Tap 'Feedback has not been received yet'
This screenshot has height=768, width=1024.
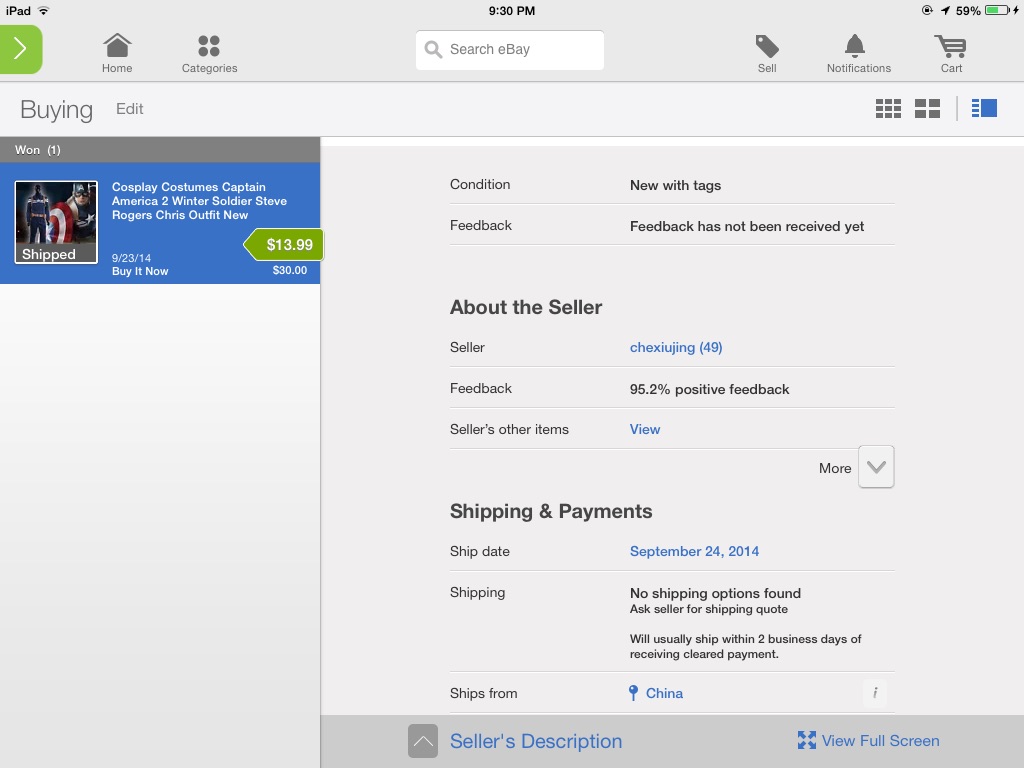pos(746,226)
